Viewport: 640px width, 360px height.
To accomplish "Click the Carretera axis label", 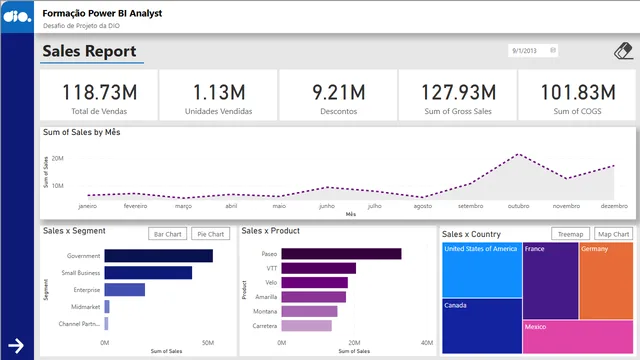I will 264,326.
